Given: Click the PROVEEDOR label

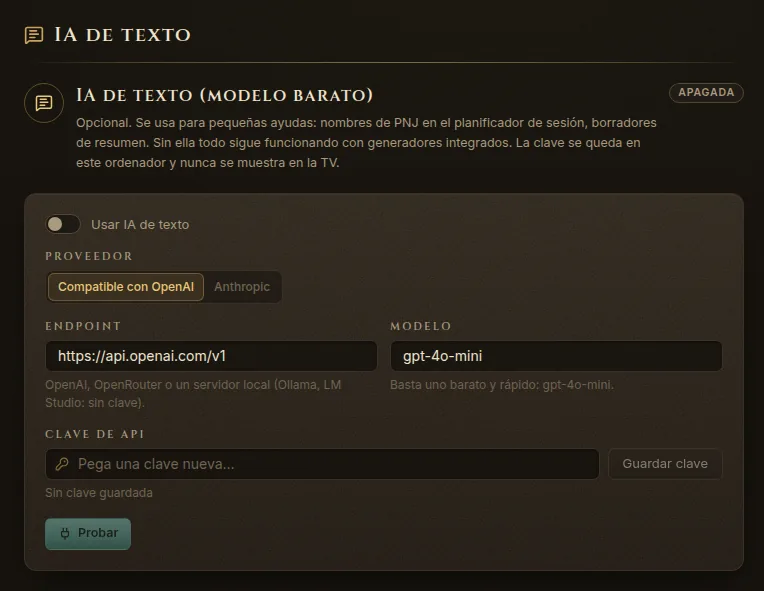Looking at the screenshot, I should tap(89, 256).
